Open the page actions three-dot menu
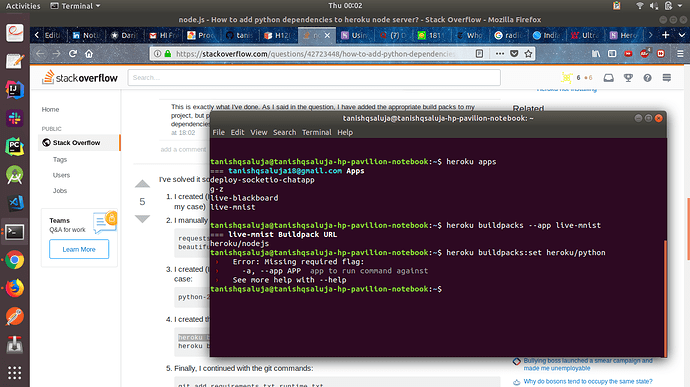Screen dimensions: 690x387 coord(500,54)
